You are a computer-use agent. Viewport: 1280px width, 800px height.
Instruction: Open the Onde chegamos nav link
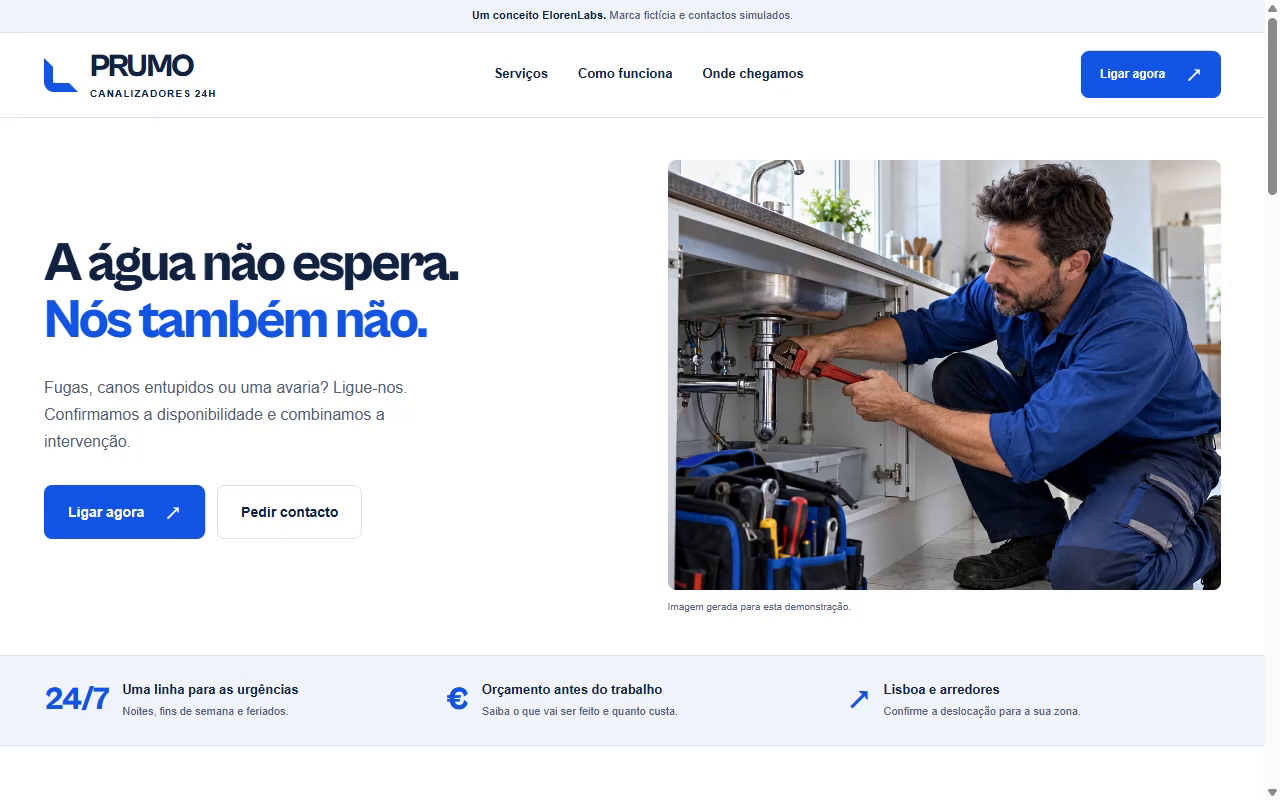(753, 74)
